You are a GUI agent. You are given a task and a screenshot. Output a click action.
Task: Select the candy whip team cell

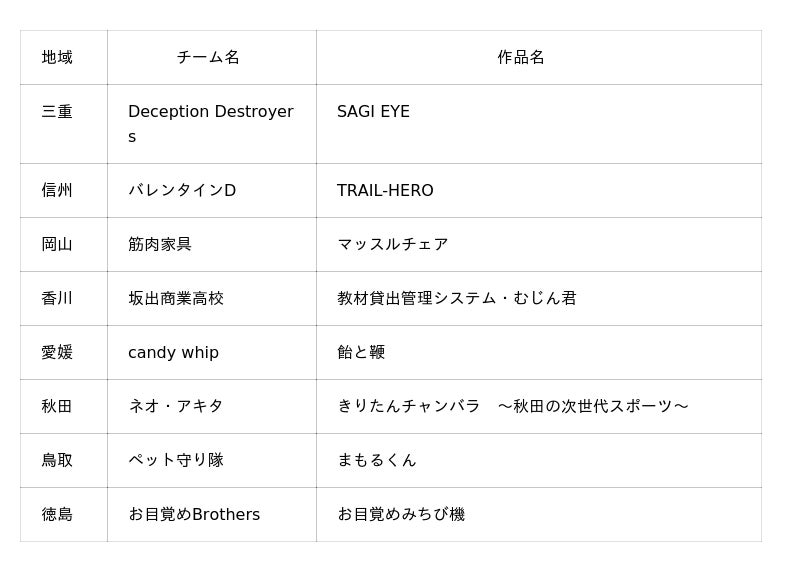click(173, 352)
